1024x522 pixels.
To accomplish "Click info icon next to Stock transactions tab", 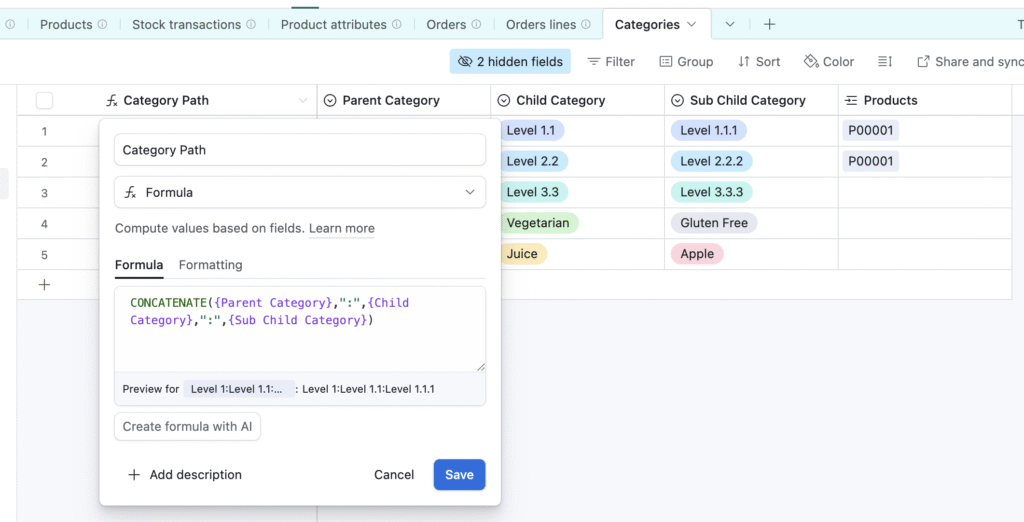I will pyautogui.click(x=251, y=24).
